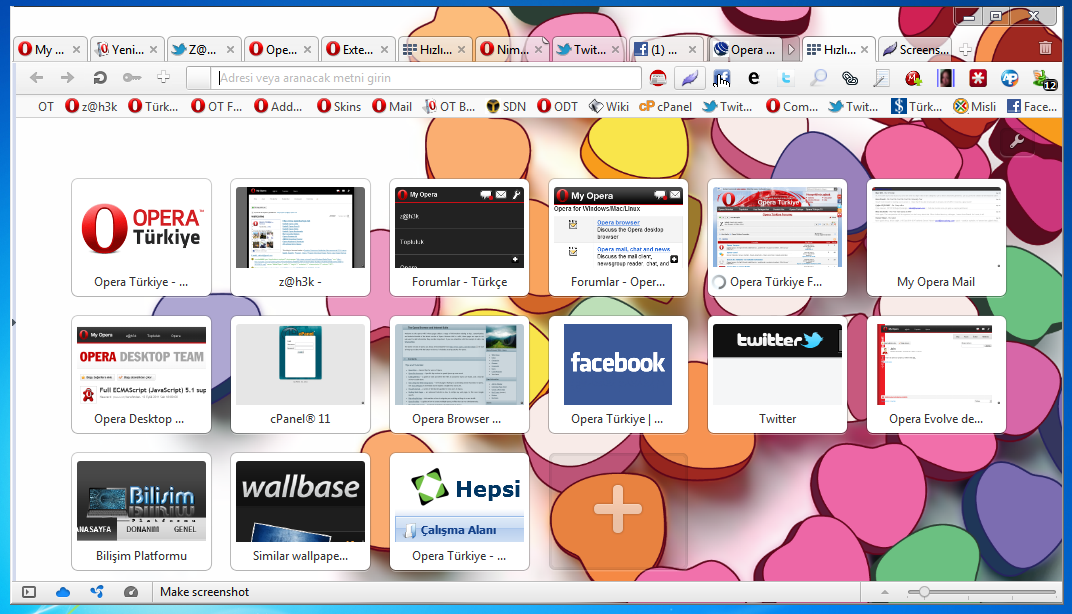Screen dimensions: 1072x614
Task: Open the Opera Browser Speed Dial
Action: pos(459,374)
